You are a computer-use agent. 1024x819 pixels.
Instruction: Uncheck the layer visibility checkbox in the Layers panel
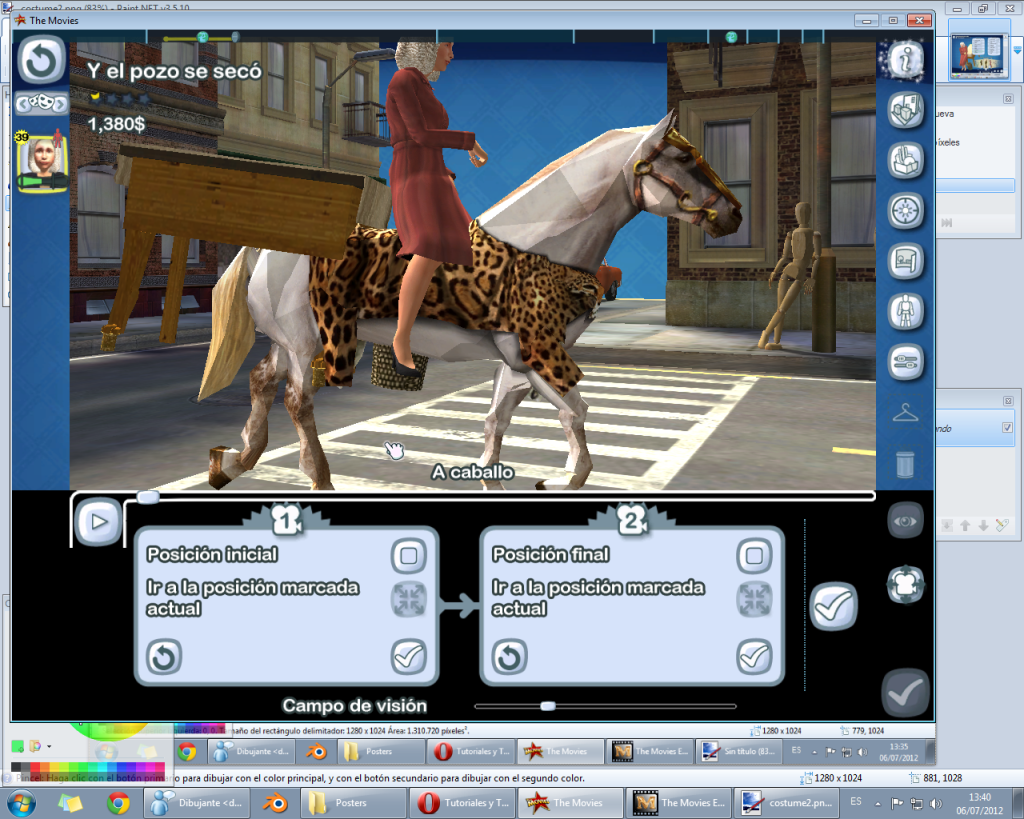pos(1008,428)
